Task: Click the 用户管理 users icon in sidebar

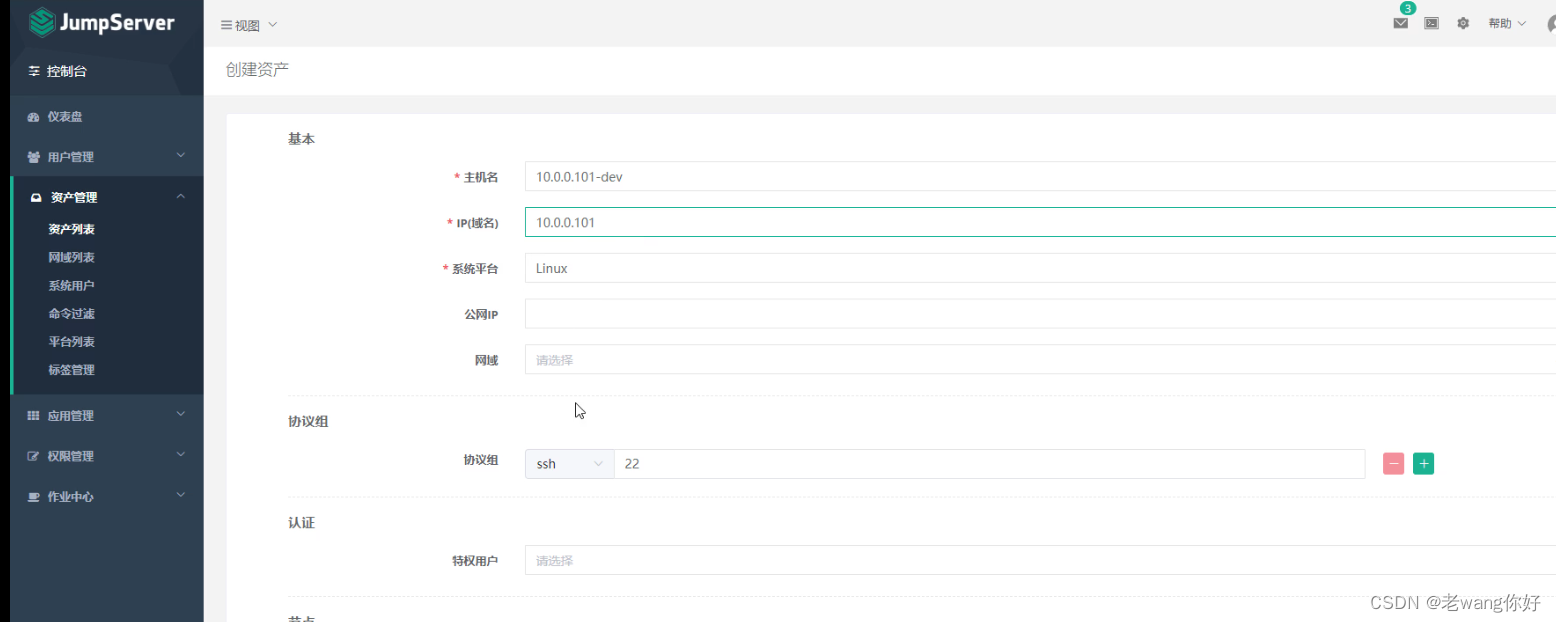Action: tap(35, 156)
